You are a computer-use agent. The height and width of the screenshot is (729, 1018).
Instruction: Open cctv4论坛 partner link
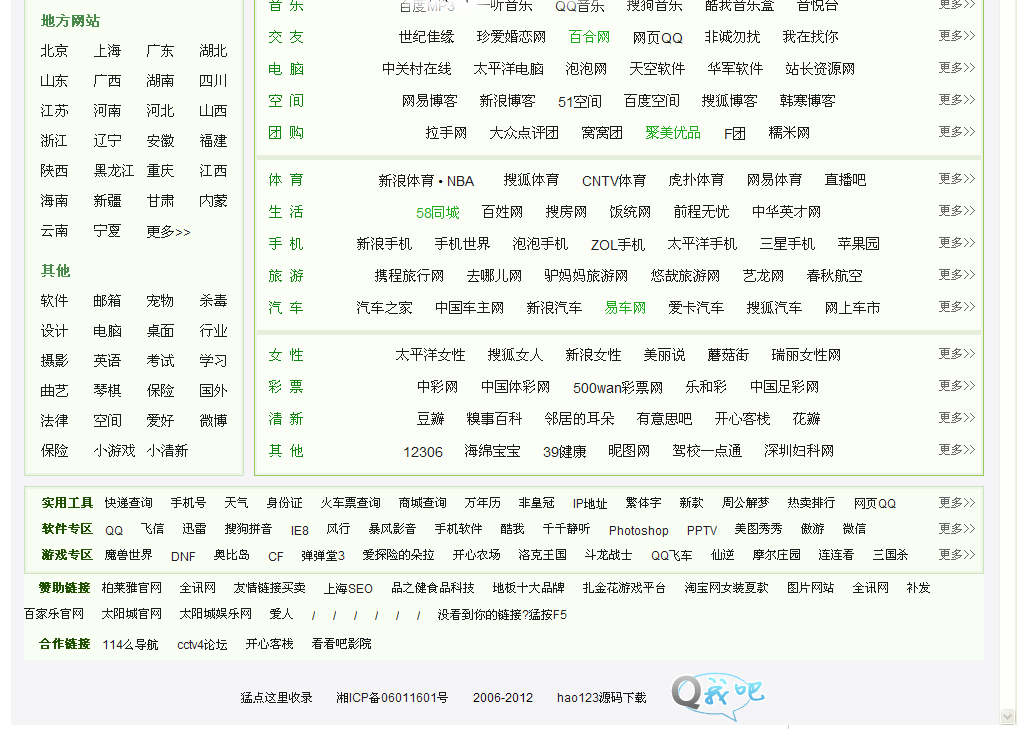click(202, 645)
